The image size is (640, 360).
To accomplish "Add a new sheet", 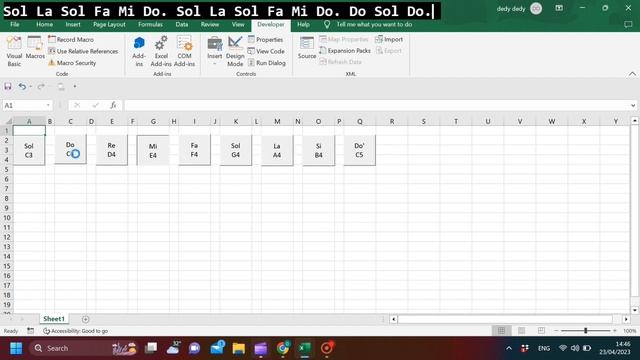I will (x=85, y=319).
